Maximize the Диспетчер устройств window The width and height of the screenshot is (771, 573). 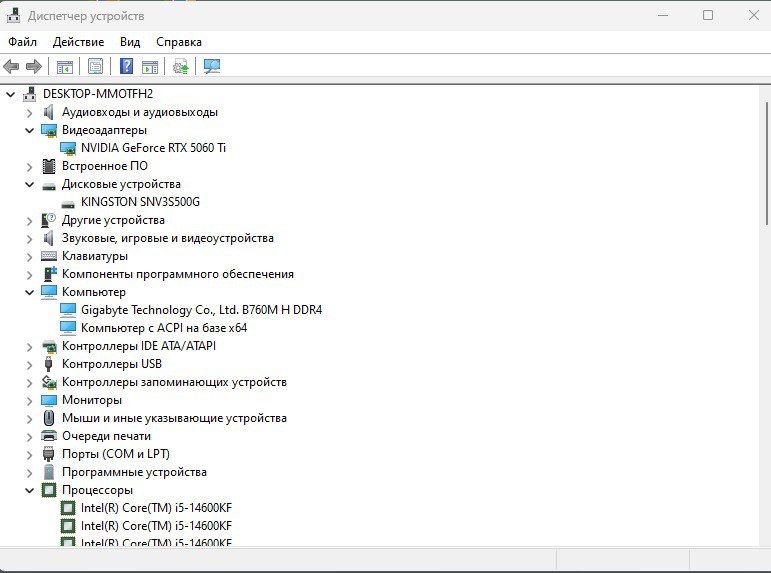708,15
